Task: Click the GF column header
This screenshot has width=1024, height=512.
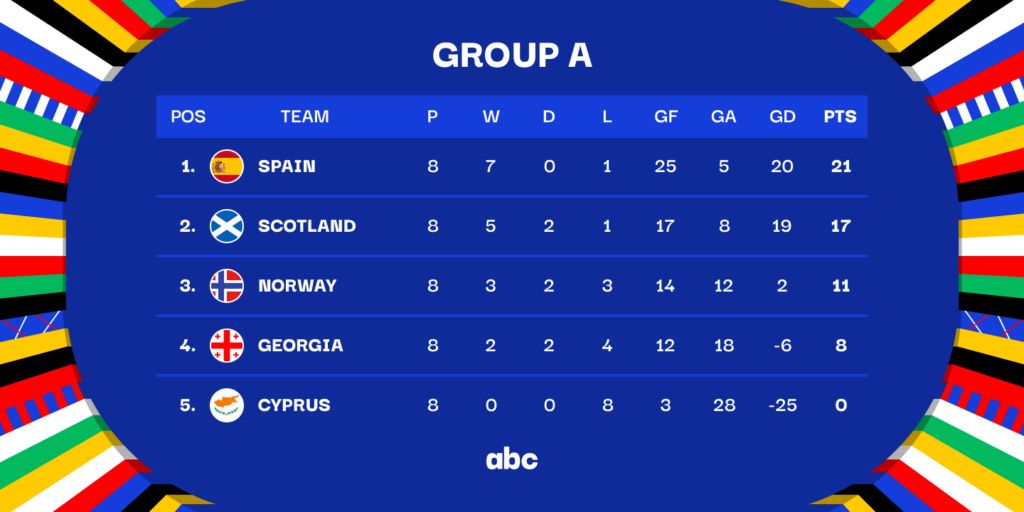Action: tap(665, 116)
